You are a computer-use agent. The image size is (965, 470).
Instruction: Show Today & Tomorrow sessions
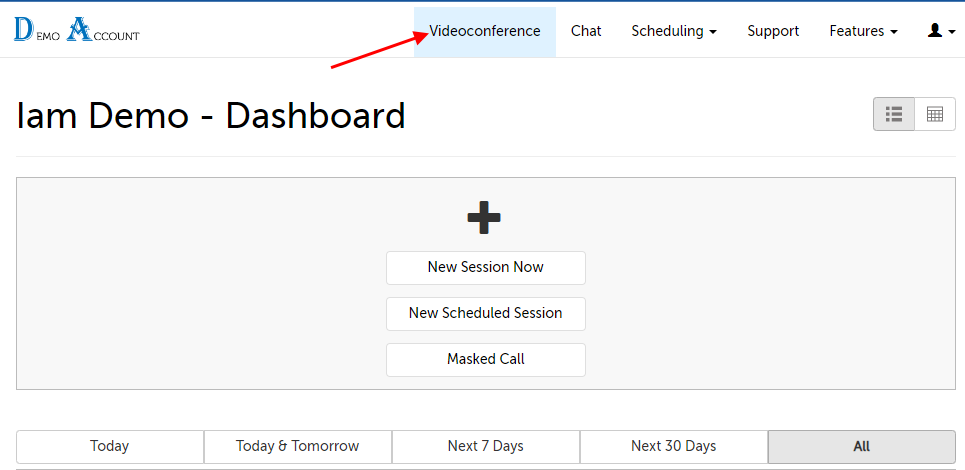tap(297, 446)
